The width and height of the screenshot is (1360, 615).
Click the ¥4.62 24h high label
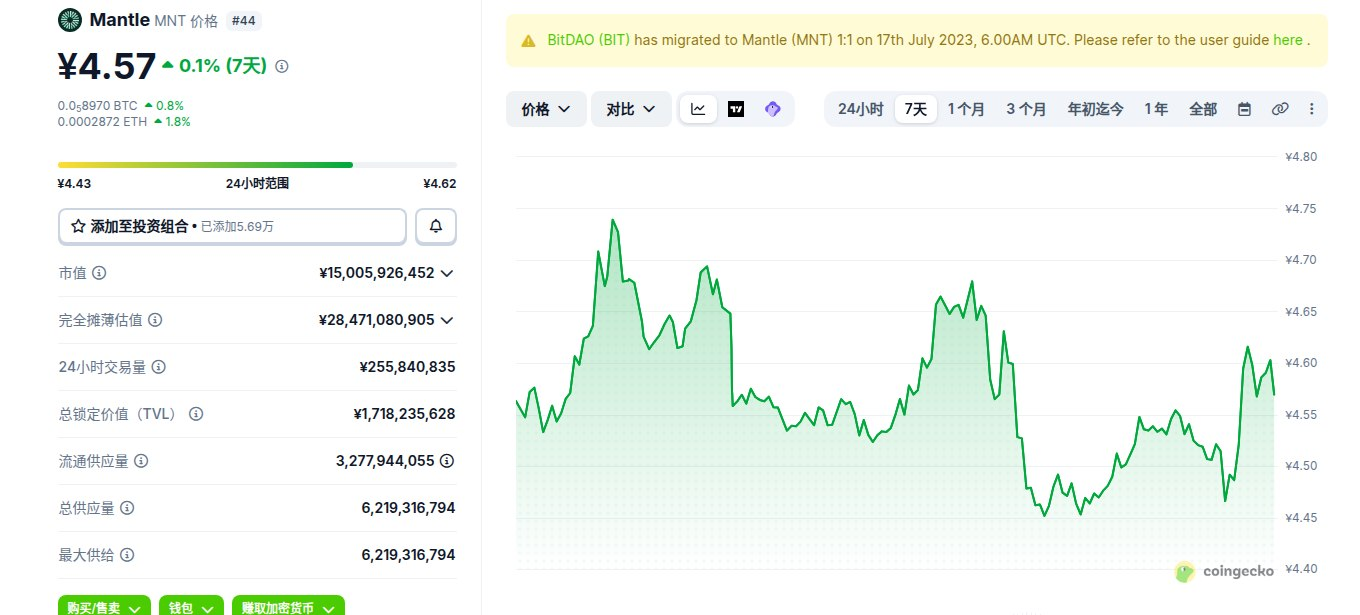click(x=440, y=183)
